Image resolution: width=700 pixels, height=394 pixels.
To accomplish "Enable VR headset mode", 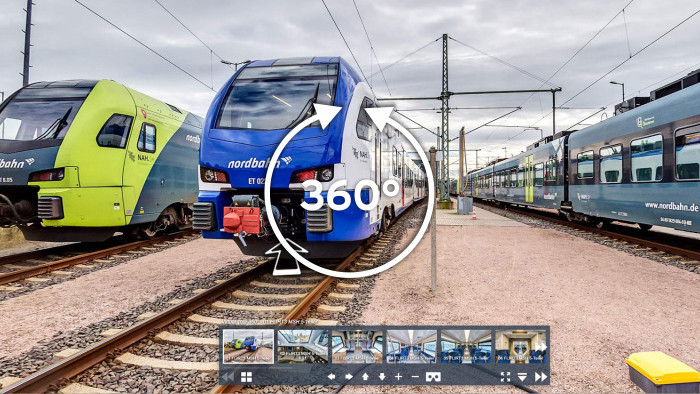I will [433, 377].
